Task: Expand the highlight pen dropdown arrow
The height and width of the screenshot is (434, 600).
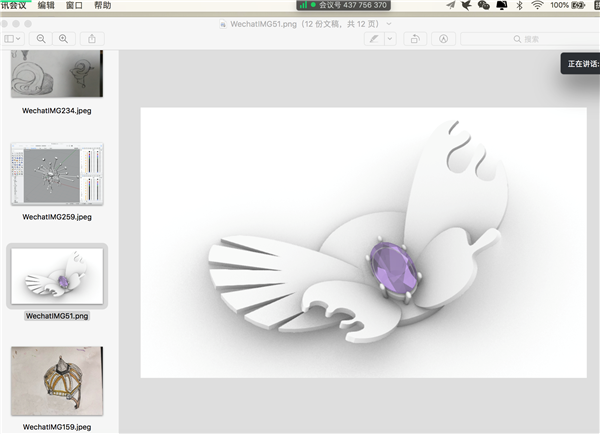Action: [x=389, y=38]
